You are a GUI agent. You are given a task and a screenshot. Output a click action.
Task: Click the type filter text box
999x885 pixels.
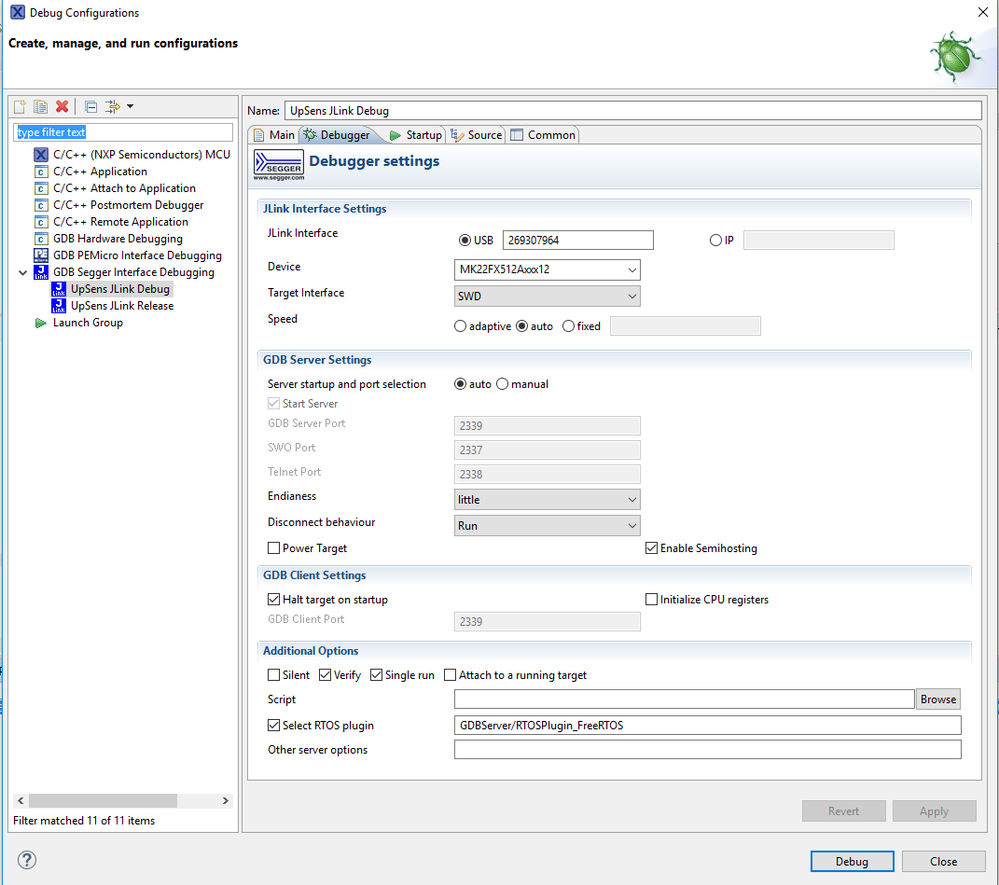pos(123,133)
